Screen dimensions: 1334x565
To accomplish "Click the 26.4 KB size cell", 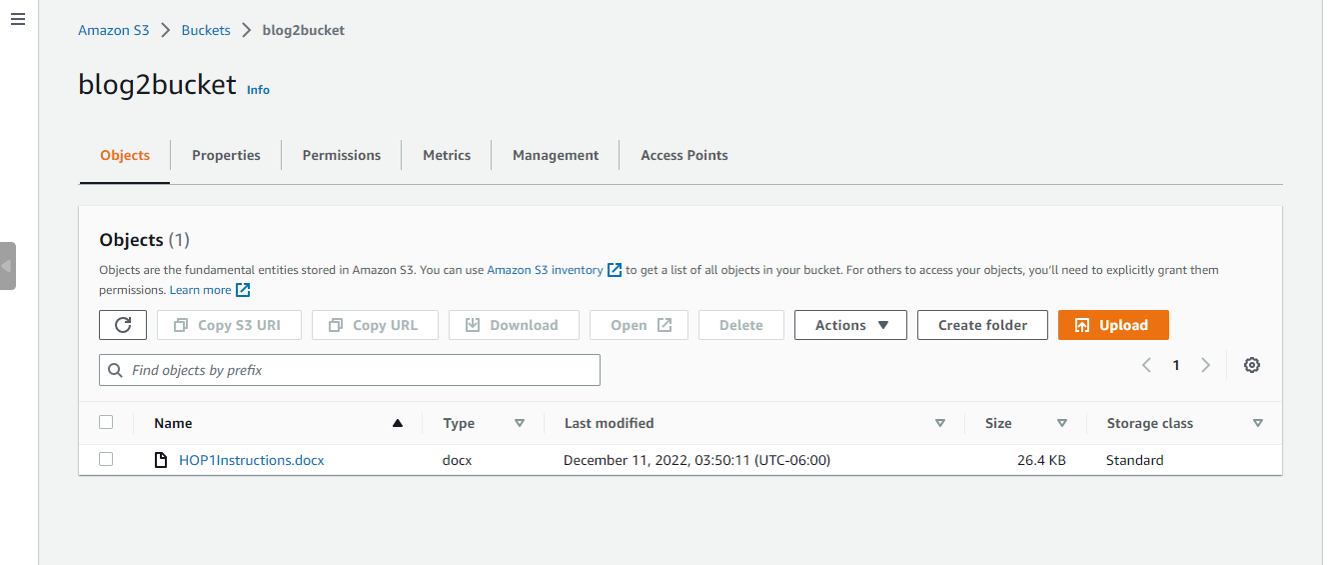I will coord(1041,460).
